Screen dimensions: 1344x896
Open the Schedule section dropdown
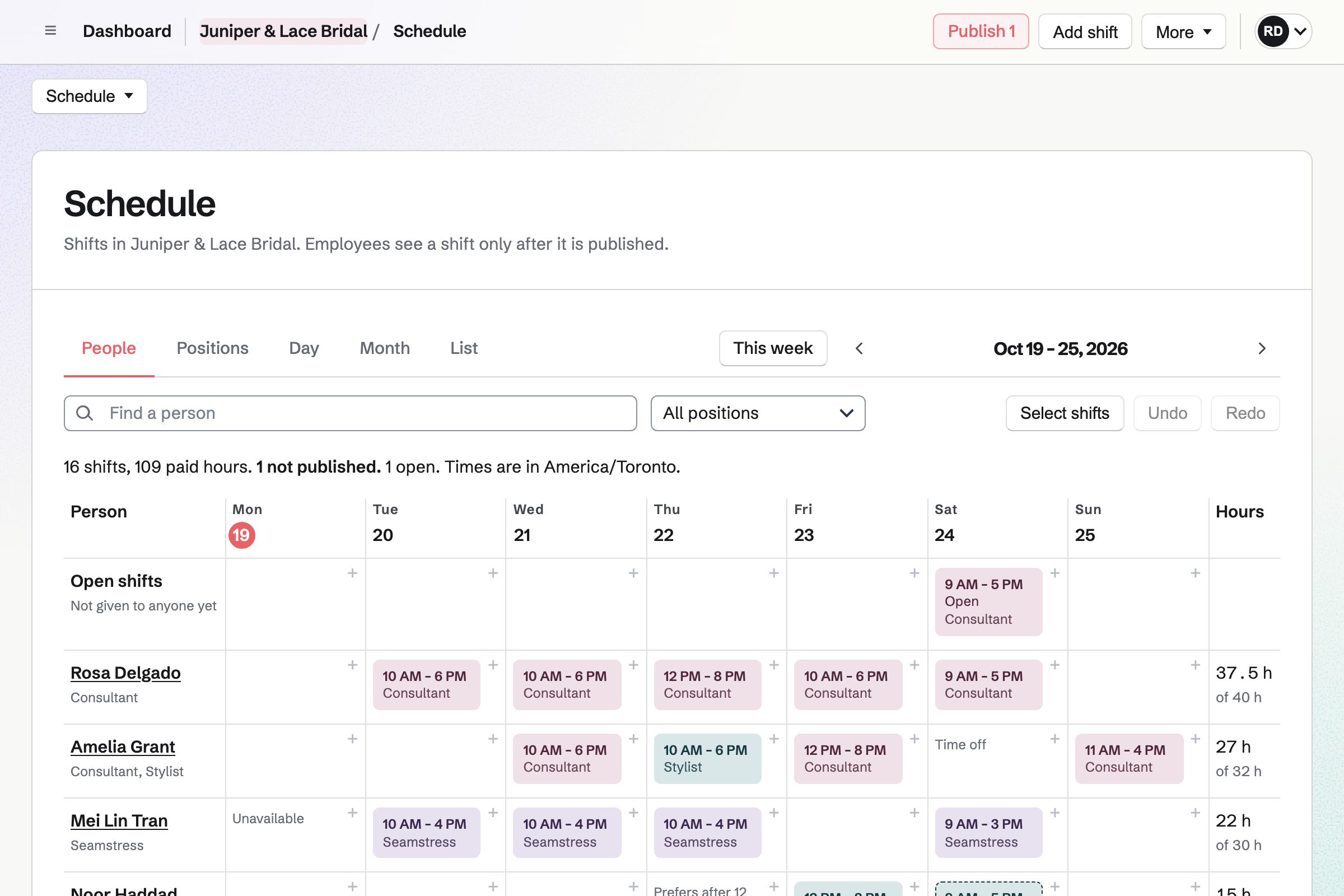90,96
